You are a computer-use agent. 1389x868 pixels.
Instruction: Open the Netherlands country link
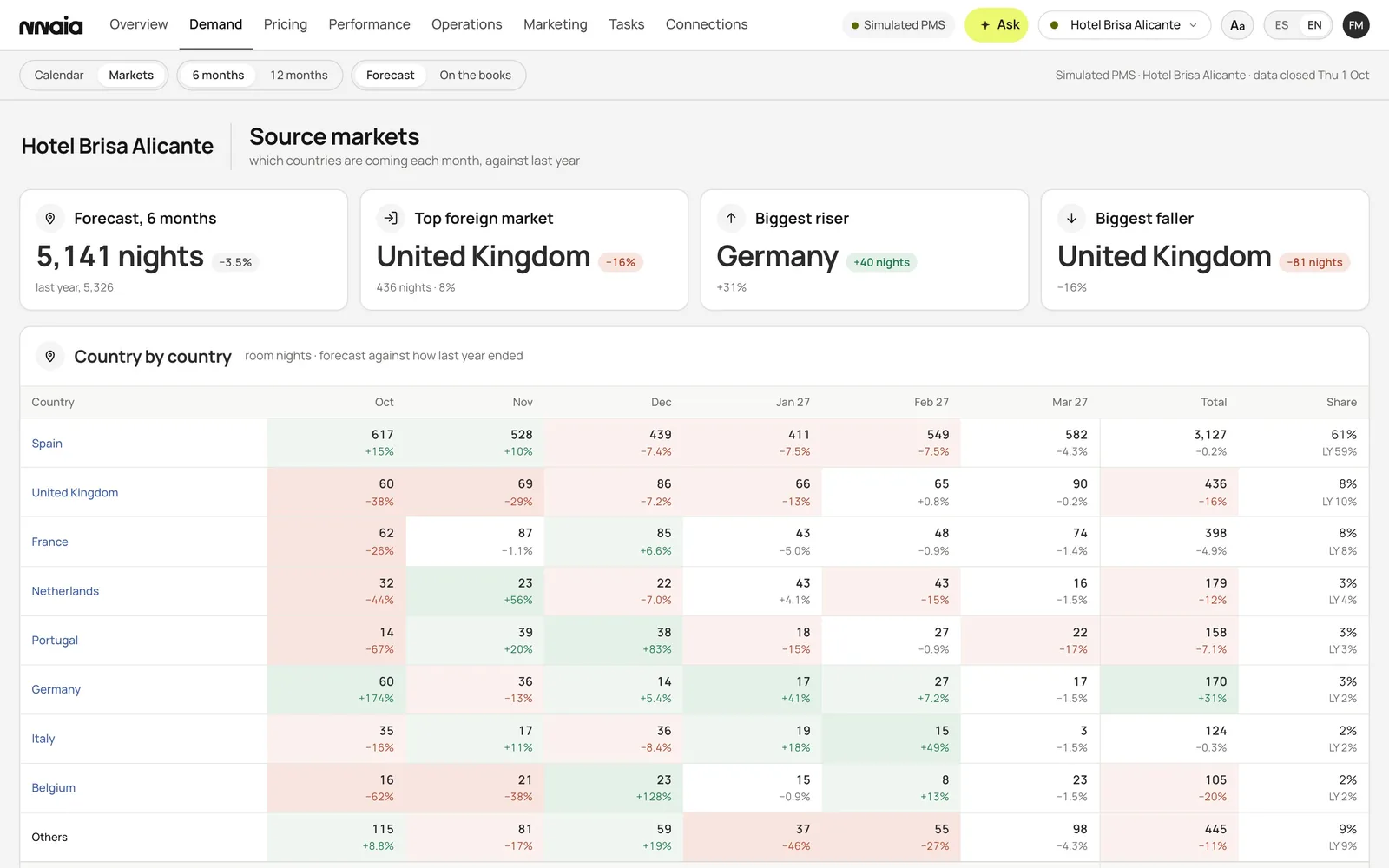pyautogui.click(x=65, y=591)
